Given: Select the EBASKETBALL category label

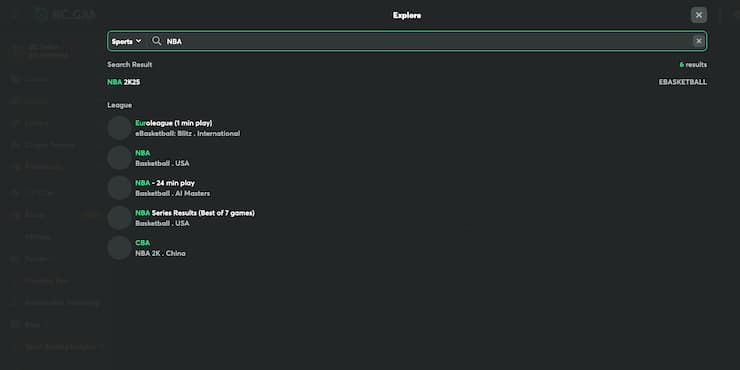Looking at the screenshot, I should pyautogui.click(x=682, y=82).
